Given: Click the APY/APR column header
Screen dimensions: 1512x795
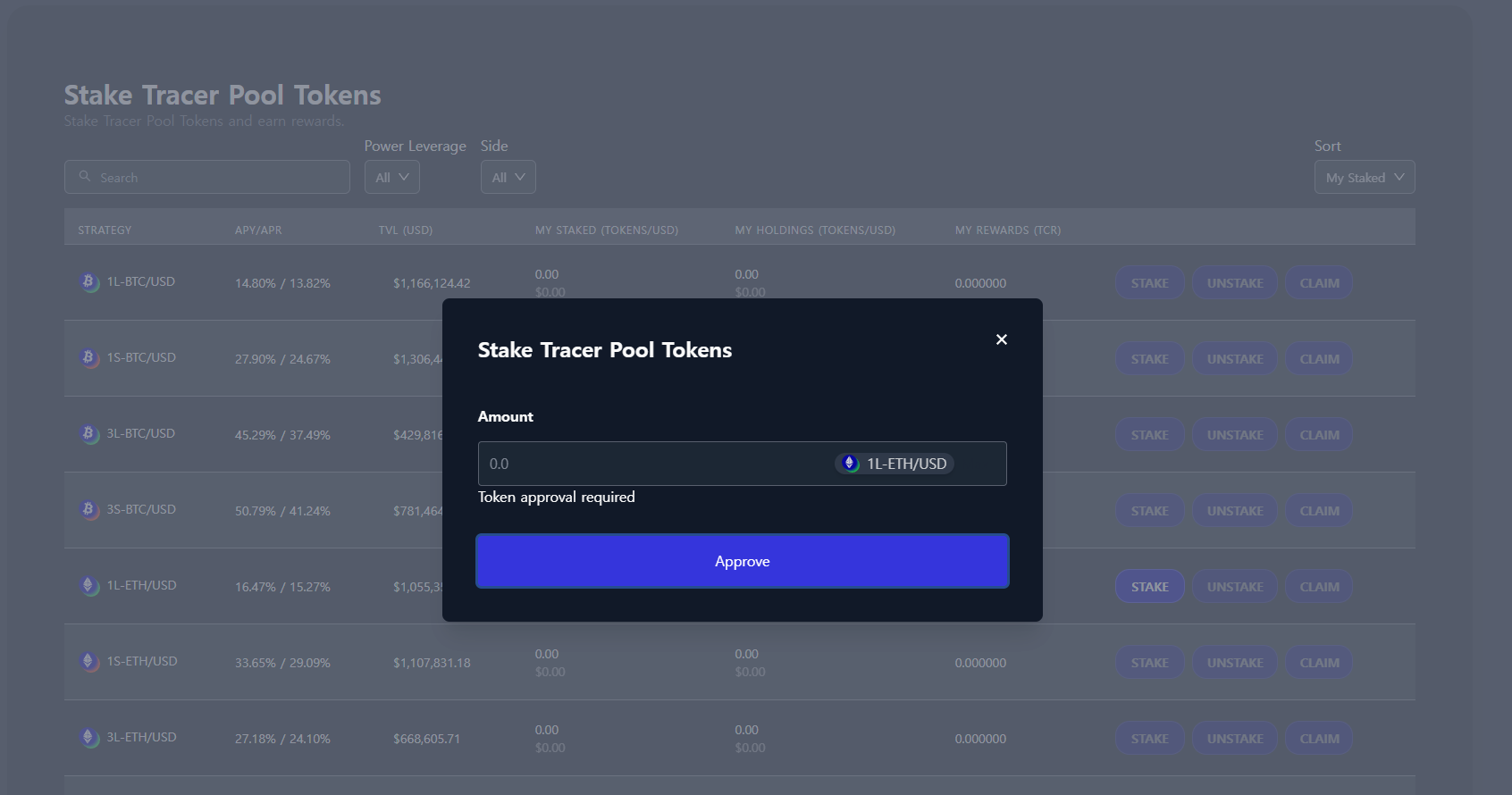Looking at the screenshot, I should tap(258, 230).
